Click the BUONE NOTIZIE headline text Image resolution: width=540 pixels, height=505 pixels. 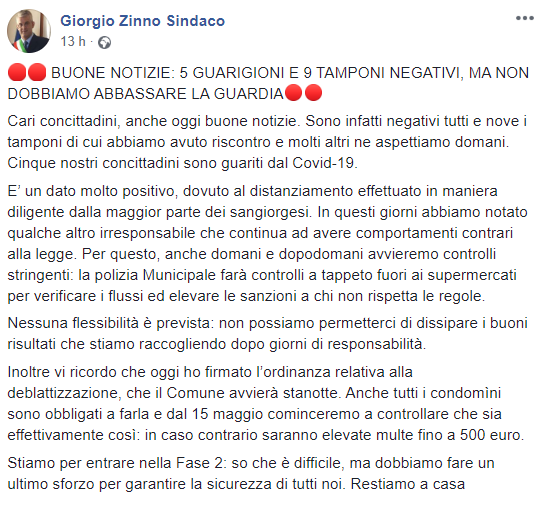268,83
